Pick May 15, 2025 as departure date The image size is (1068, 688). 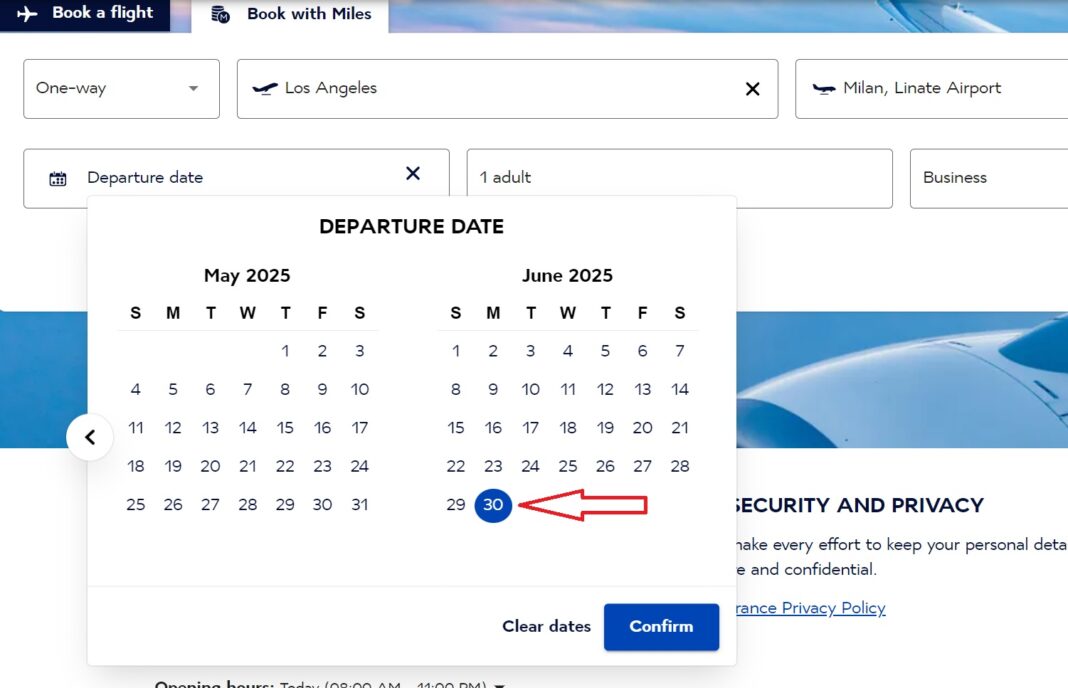285,428
